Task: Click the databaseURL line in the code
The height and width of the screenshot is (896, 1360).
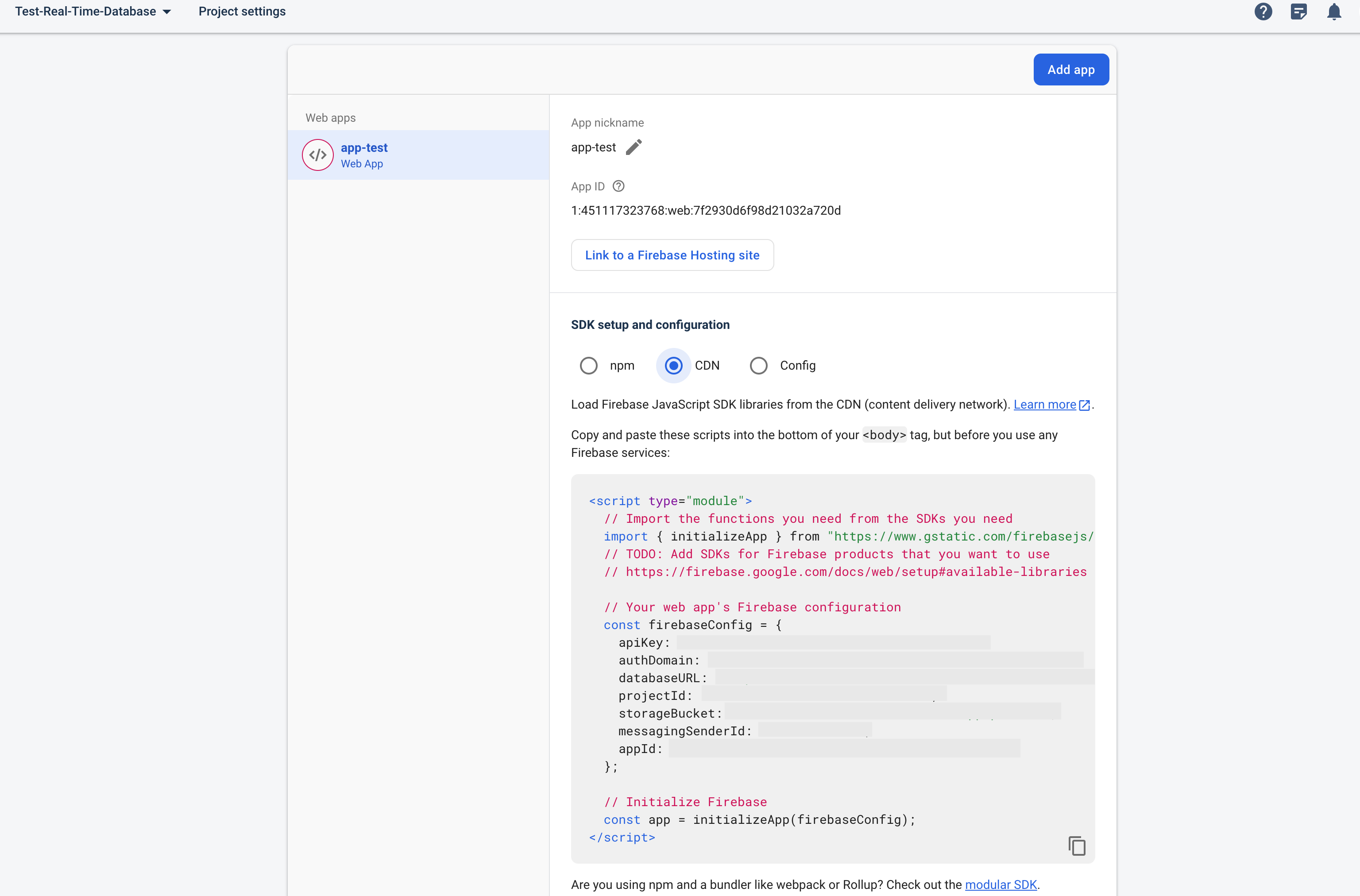Action: point(856,678)
